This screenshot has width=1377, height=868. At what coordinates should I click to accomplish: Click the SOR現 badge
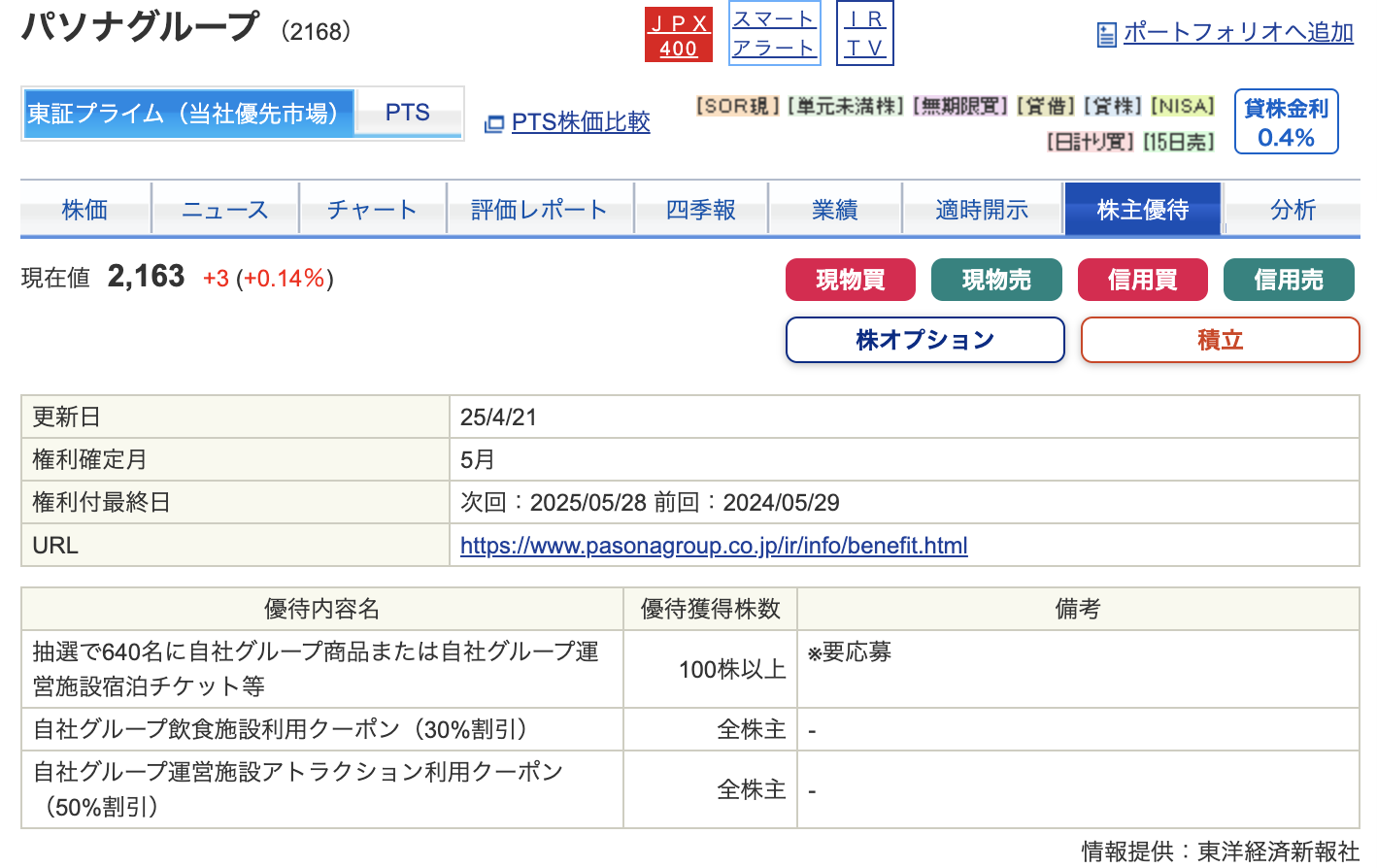coord(738,106)
